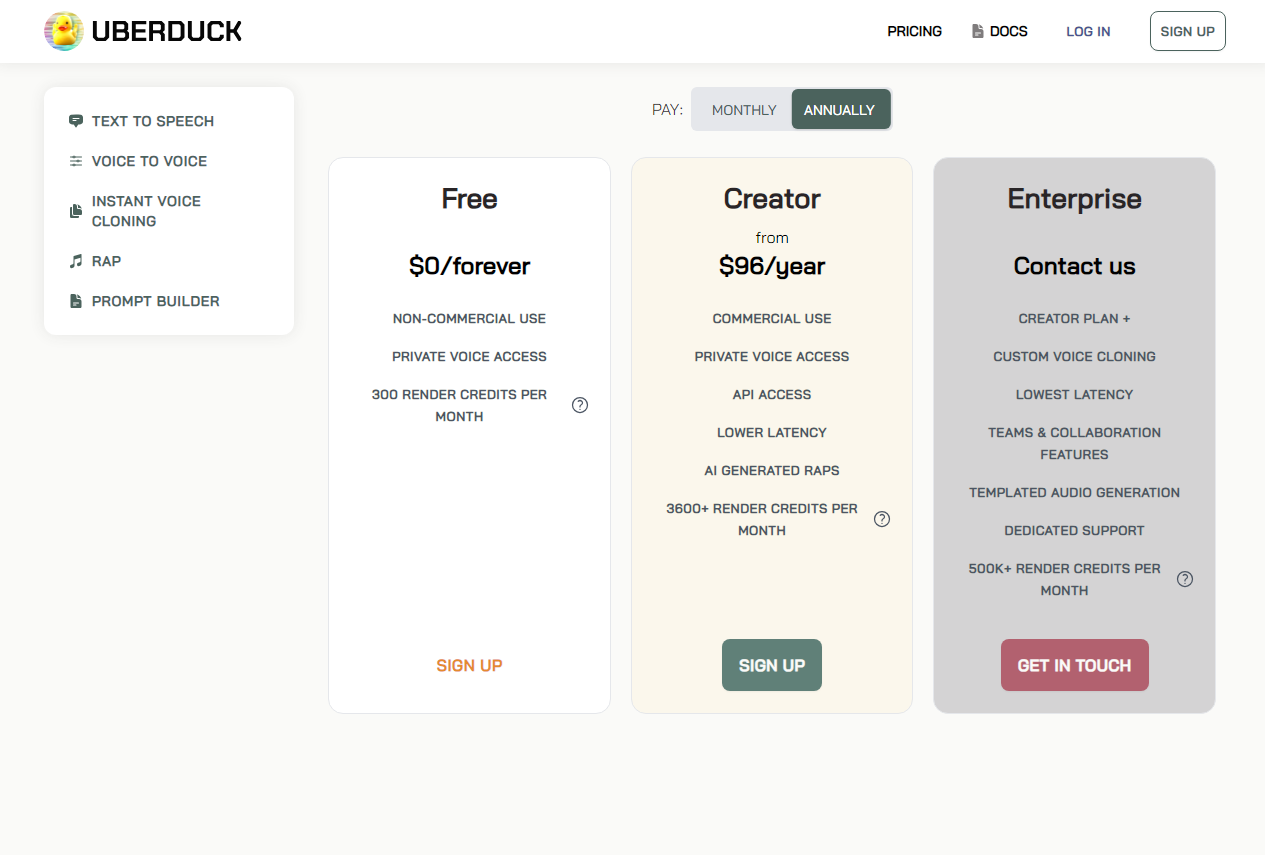Click Templated Audio Generation text

point(1075,493)
